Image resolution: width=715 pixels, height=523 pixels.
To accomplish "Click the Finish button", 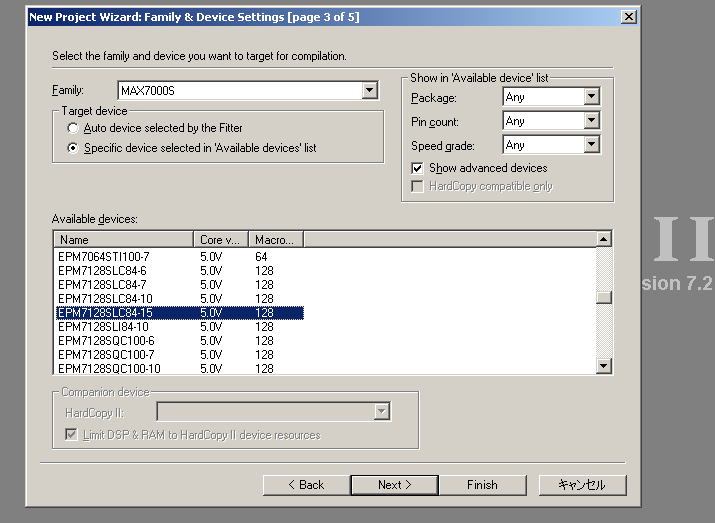I will pyautogui.click(x=482, y=485).
